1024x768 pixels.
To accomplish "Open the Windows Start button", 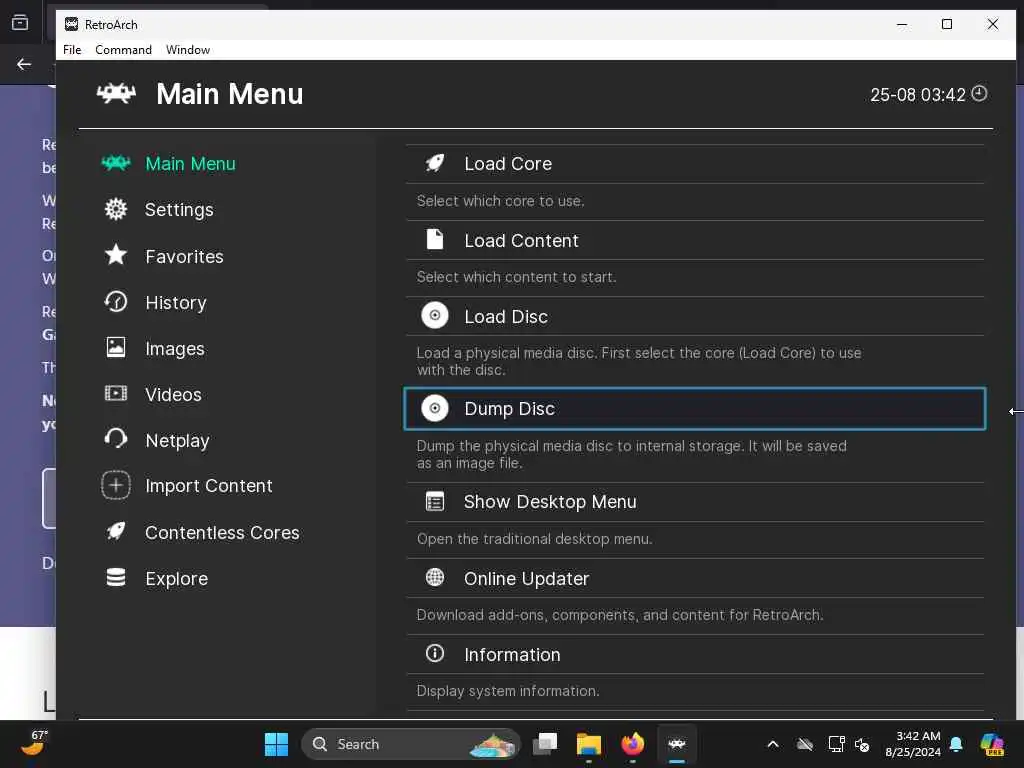I will [x=276, y=744].
